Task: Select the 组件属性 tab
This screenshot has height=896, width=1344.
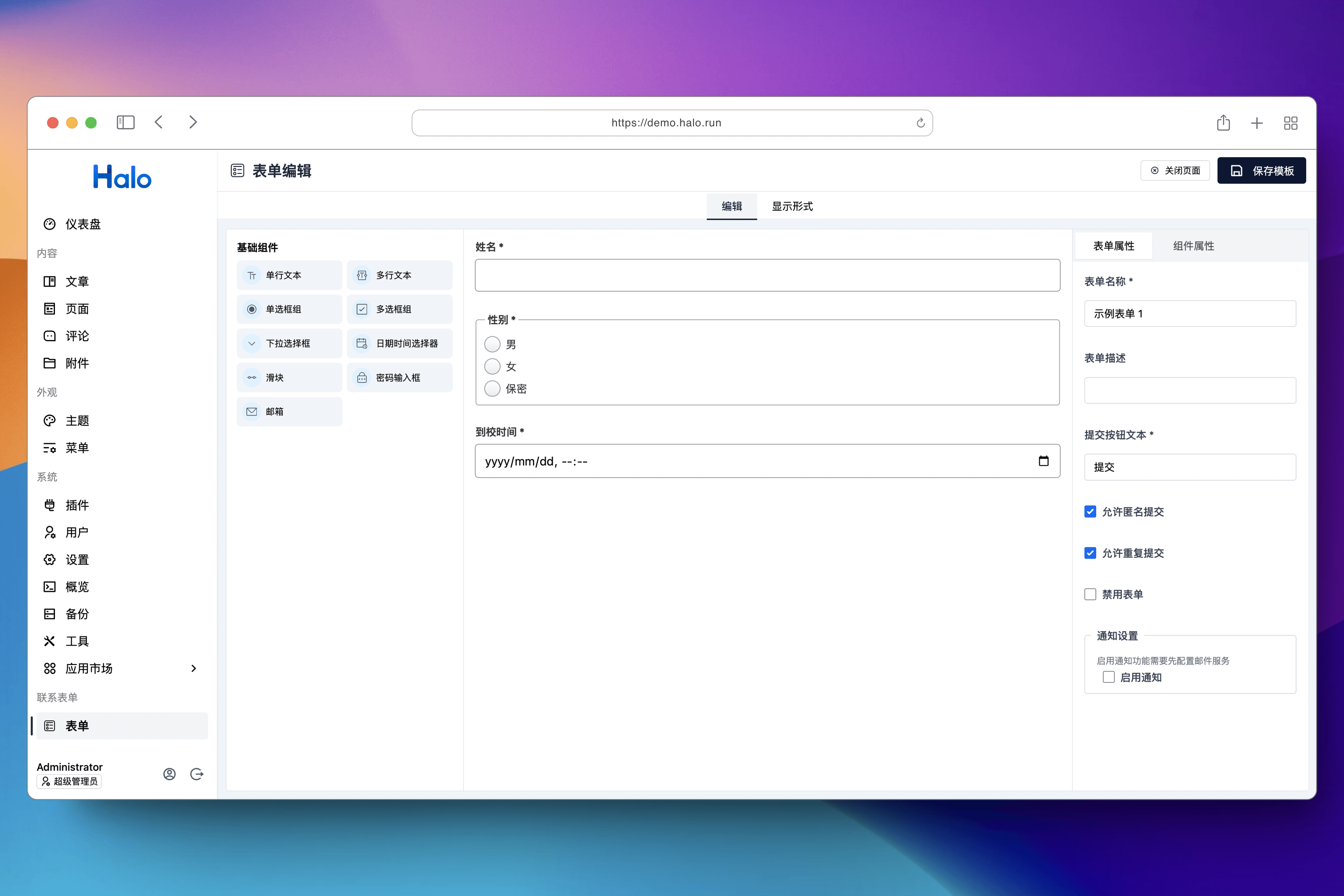Action: 1193,246
